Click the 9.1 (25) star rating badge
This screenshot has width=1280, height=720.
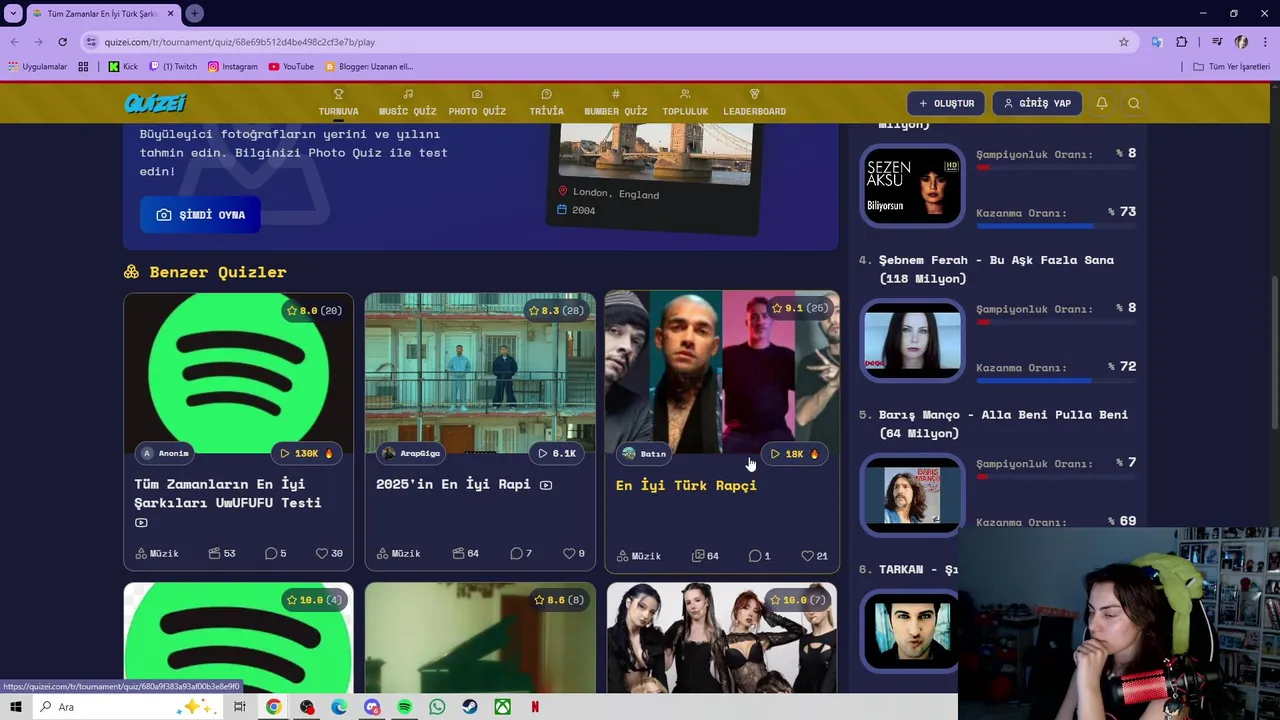[799, 308]
